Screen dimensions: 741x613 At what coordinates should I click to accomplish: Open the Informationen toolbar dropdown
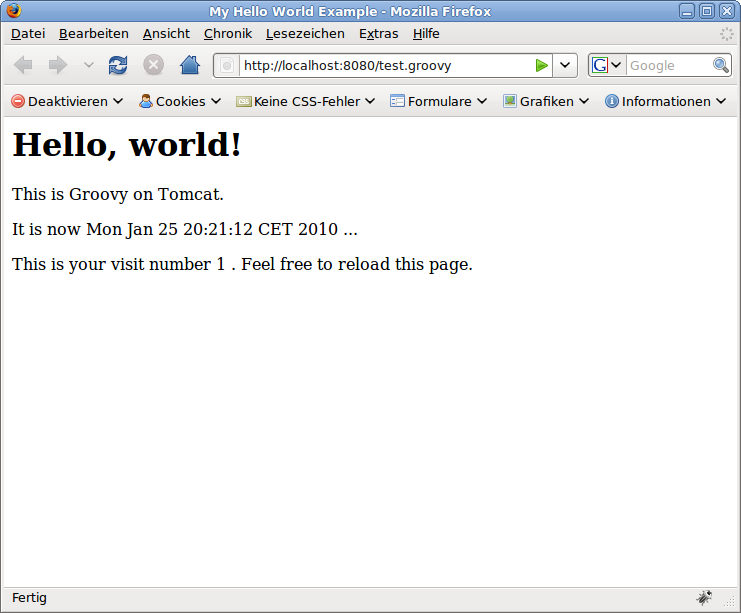pyautogui.click(x=666, y=101)
